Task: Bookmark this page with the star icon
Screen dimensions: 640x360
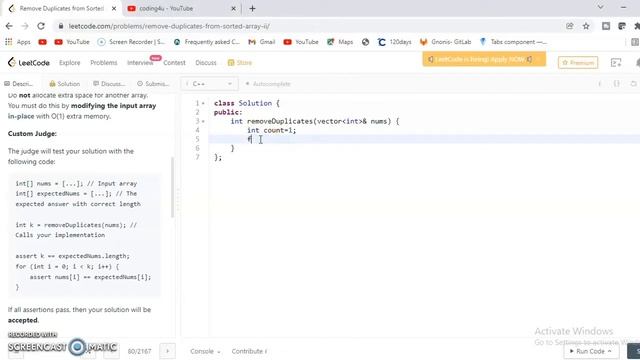Action: [586, 26]
